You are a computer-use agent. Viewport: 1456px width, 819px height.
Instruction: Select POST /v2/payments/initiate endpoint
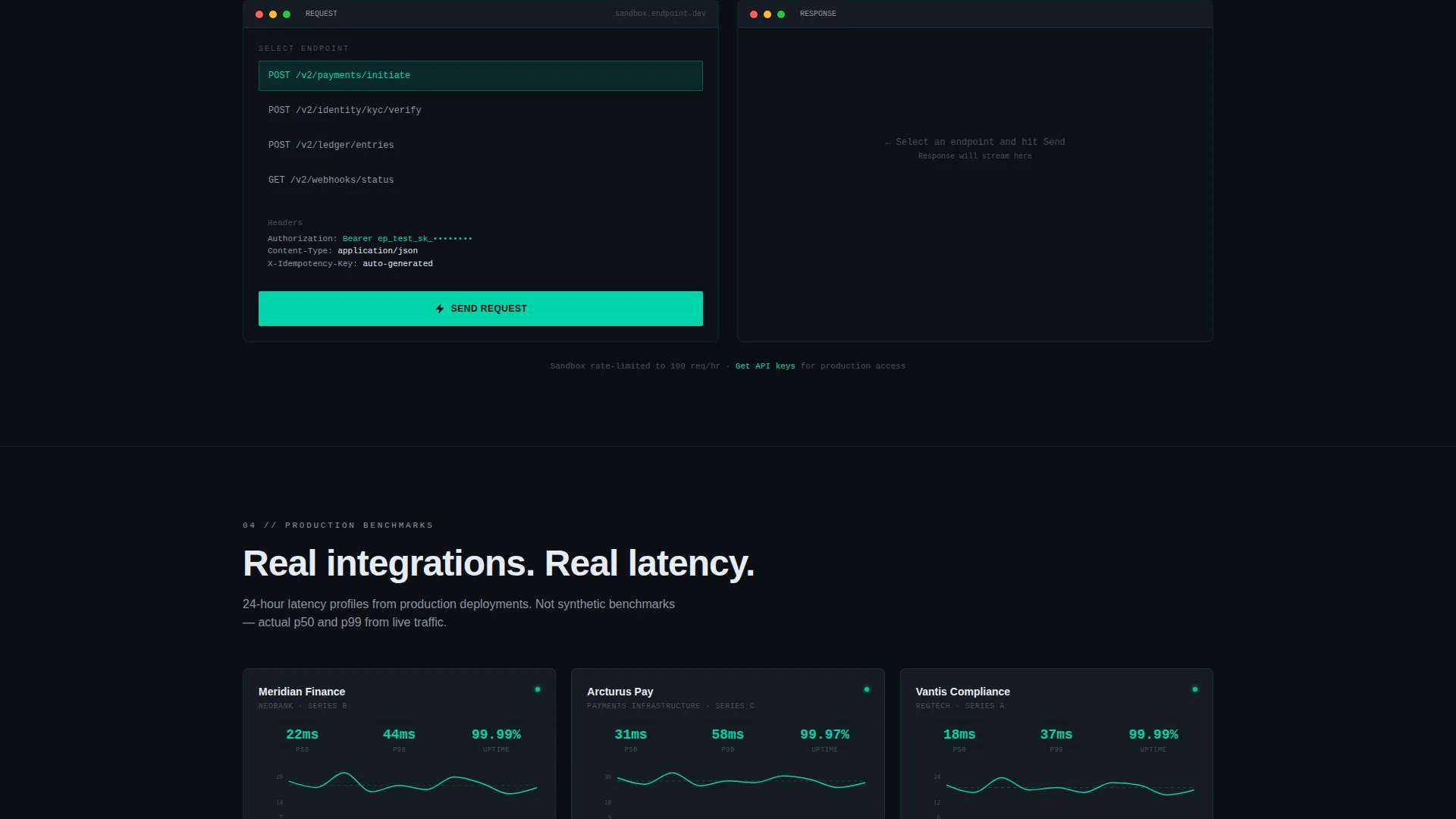[480, 76]
